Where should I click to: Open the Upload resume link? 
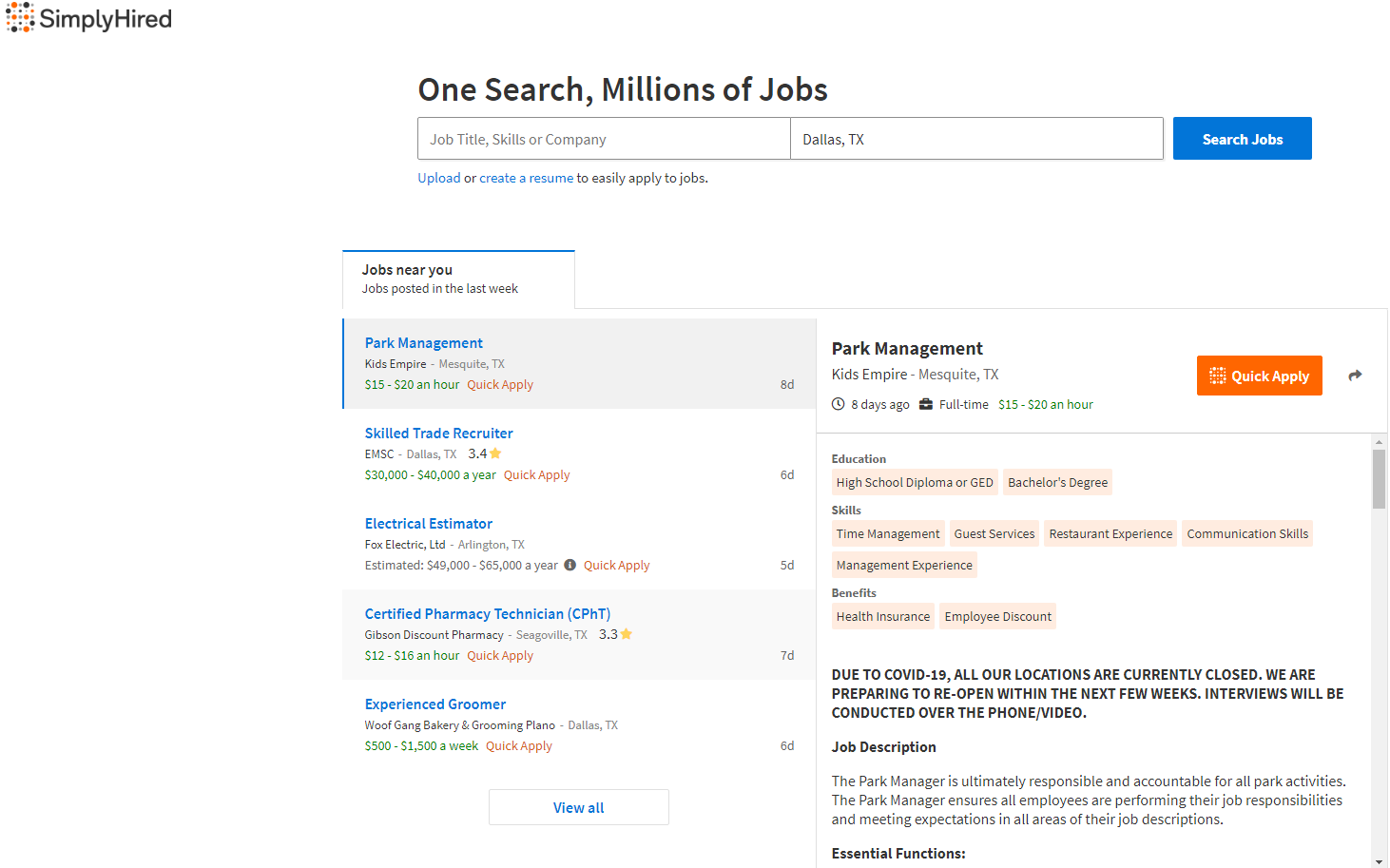[x=438, y=178]
